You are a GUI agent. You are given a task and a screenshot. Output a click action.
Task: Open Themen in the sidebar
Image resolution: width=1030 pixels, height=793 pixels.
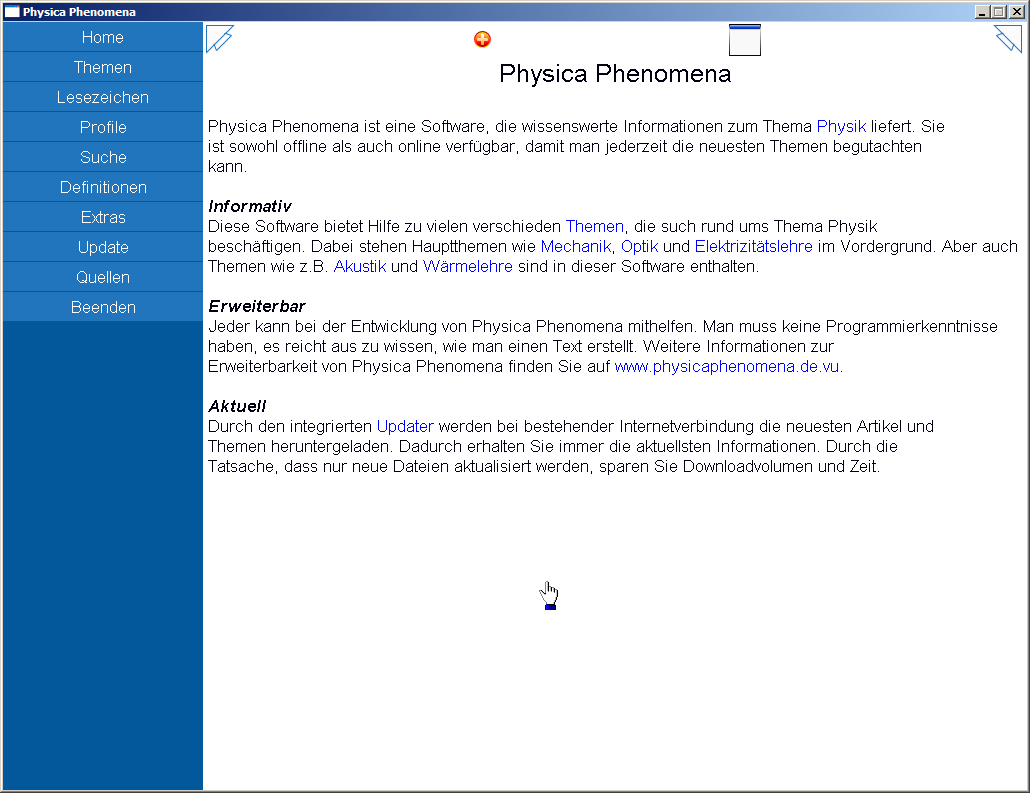click(x=102, y=68)
